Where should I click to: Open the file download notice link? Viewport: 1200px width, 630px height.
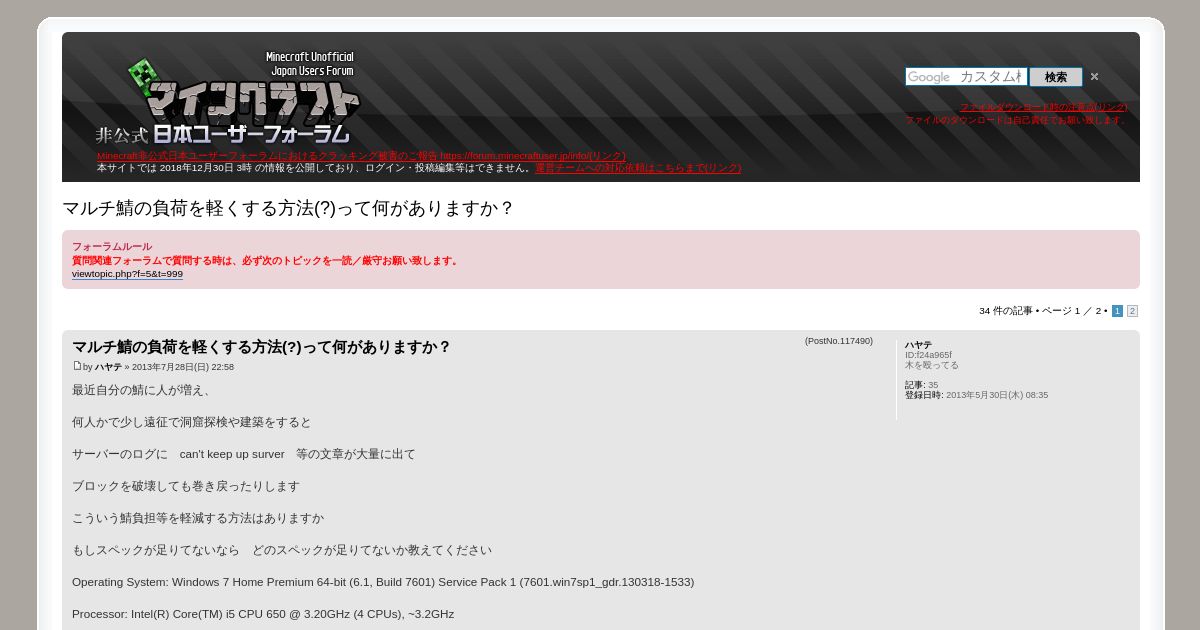(1043, 107)
